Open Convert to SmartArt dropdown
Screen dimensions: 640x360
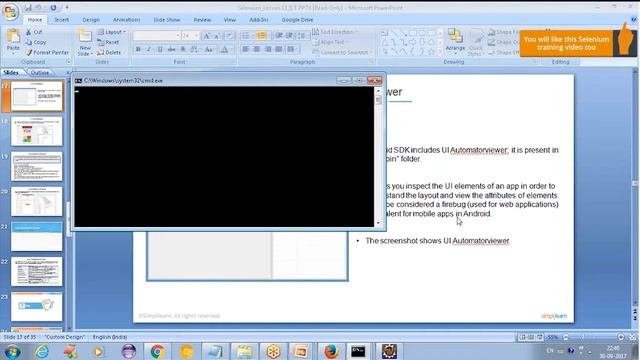[342, 52]
